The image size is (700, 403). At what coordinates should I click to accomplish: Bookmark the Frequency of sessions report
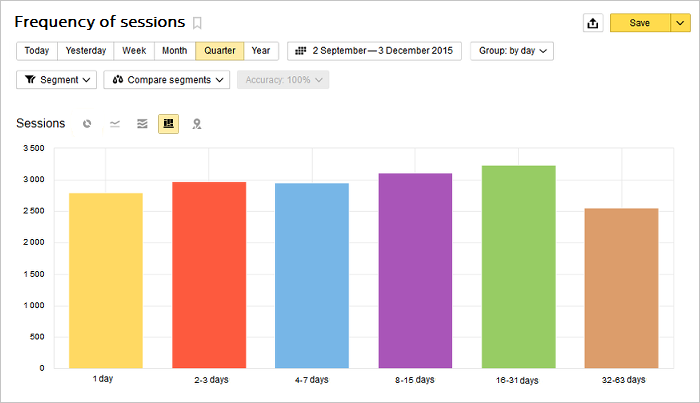pos(197,23)
